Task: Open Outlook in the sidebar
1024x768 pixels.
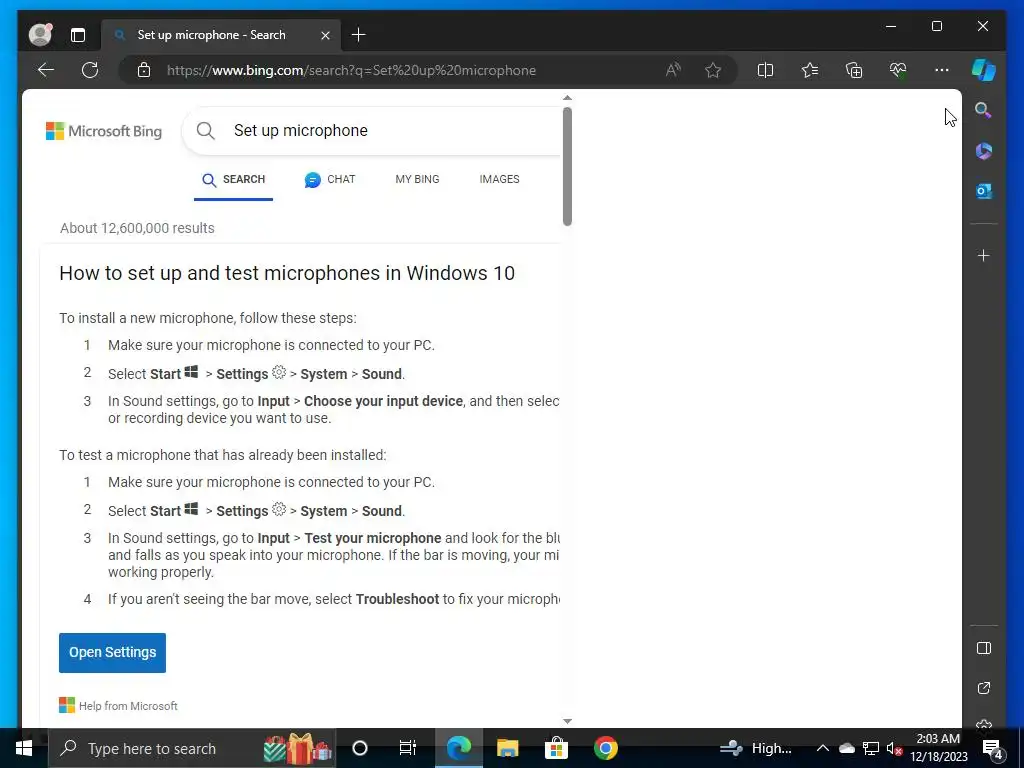Action: 984,191
